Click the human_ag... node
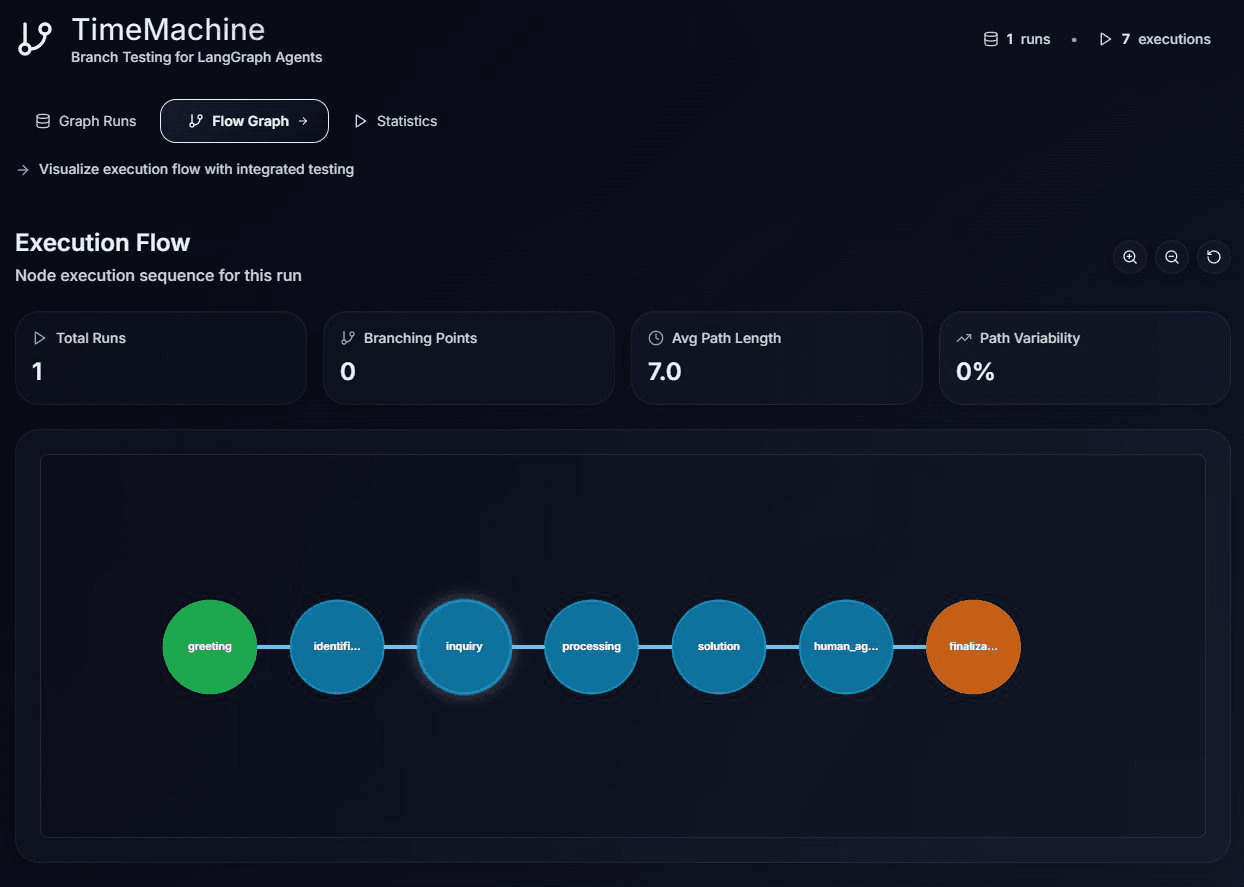 coord(846,647)
